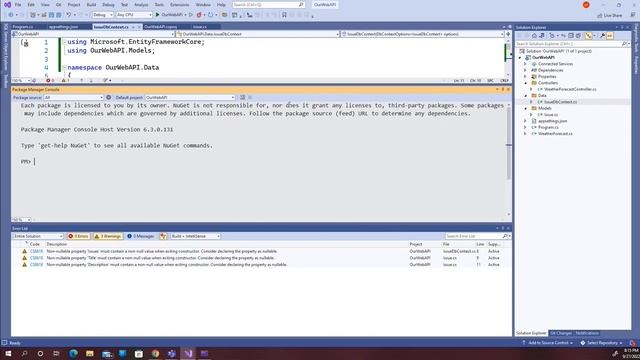
Task: Open the Windows Start menu
Action: point(8,353)
